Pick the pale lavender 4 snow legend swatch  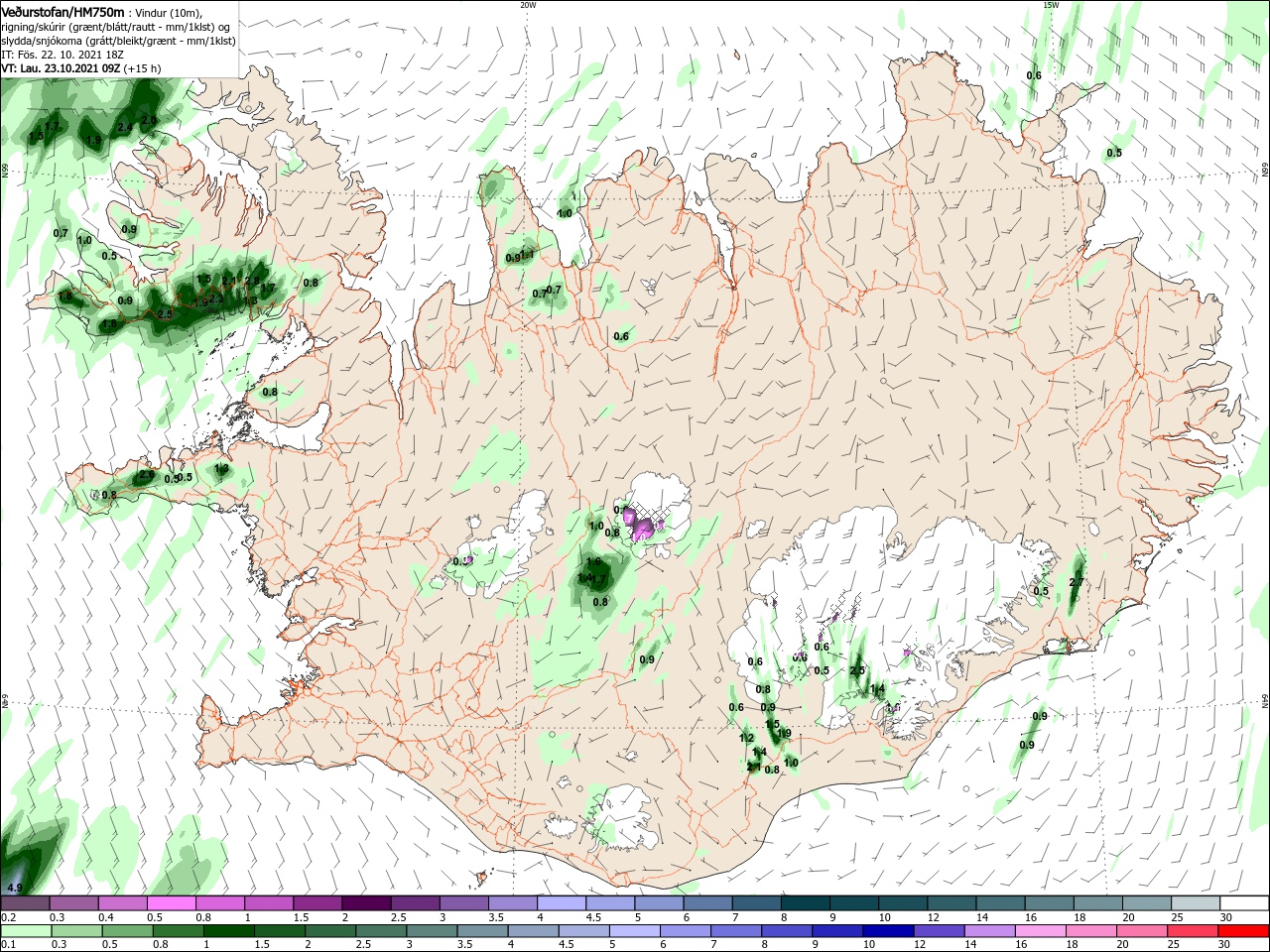tap(561, 903)
